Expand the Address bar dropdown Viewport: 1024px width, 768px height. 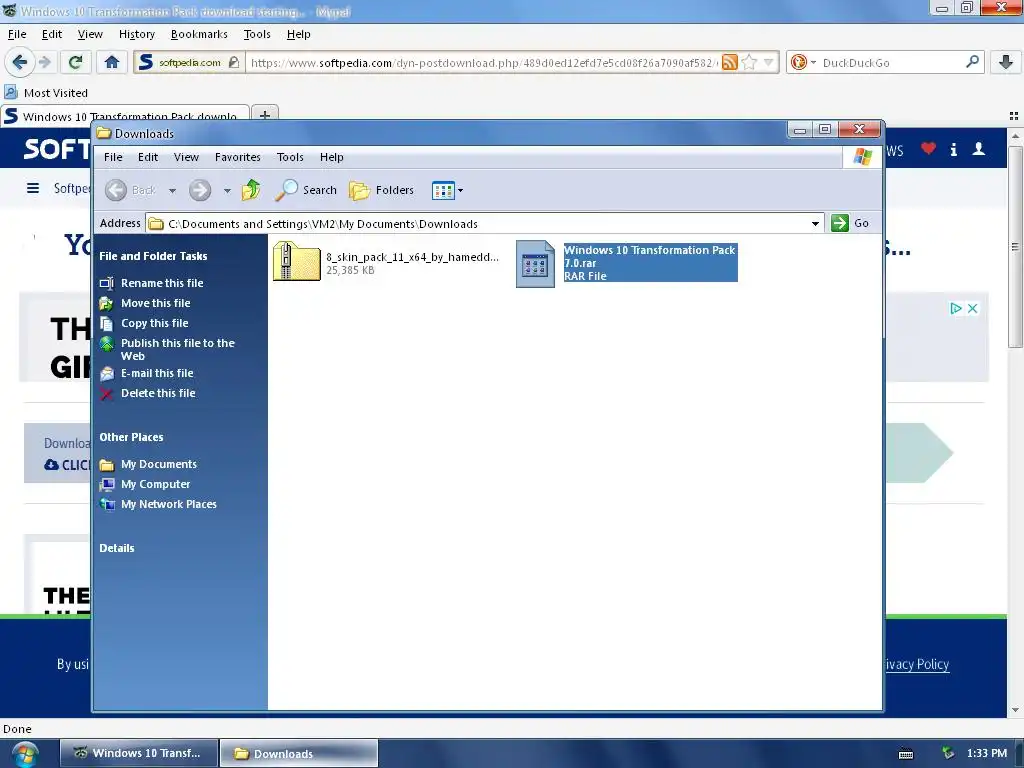coord(815,223)
